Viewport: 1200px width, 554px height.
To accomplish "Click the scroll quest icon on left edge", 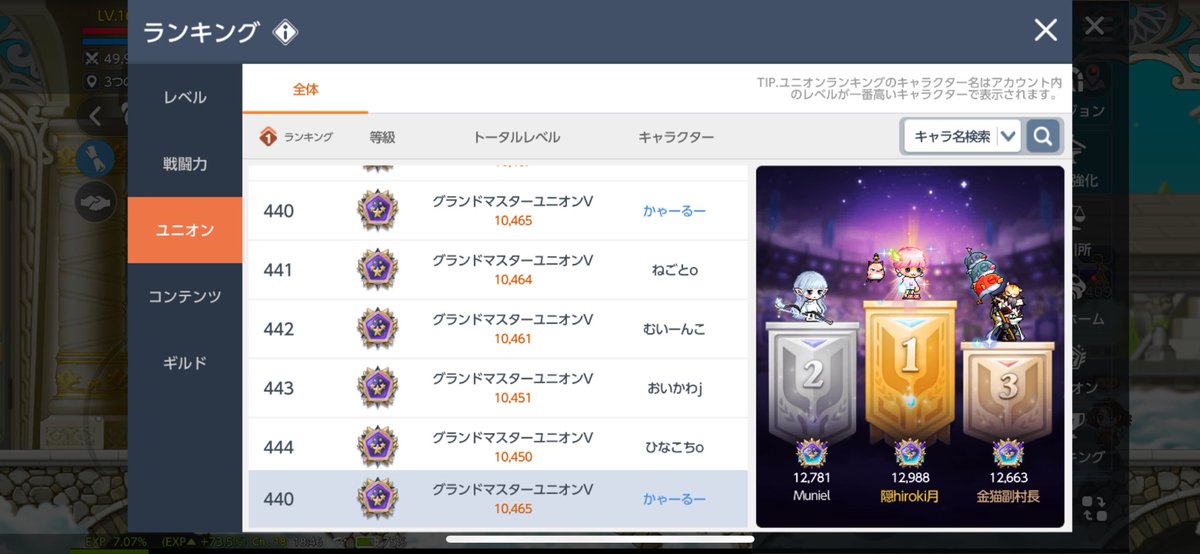I will tap(96, 158).
